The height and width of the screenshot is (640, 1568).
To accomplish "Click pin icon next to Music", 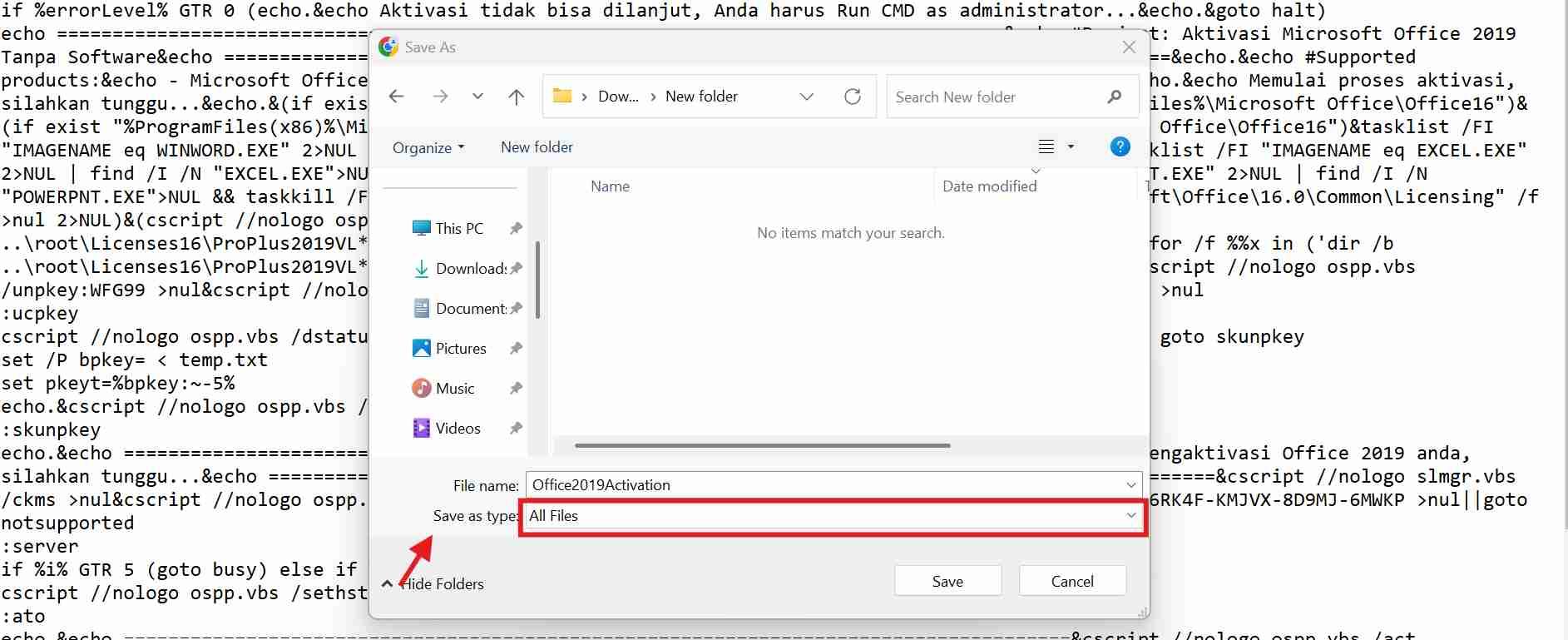I will point(516,388).
